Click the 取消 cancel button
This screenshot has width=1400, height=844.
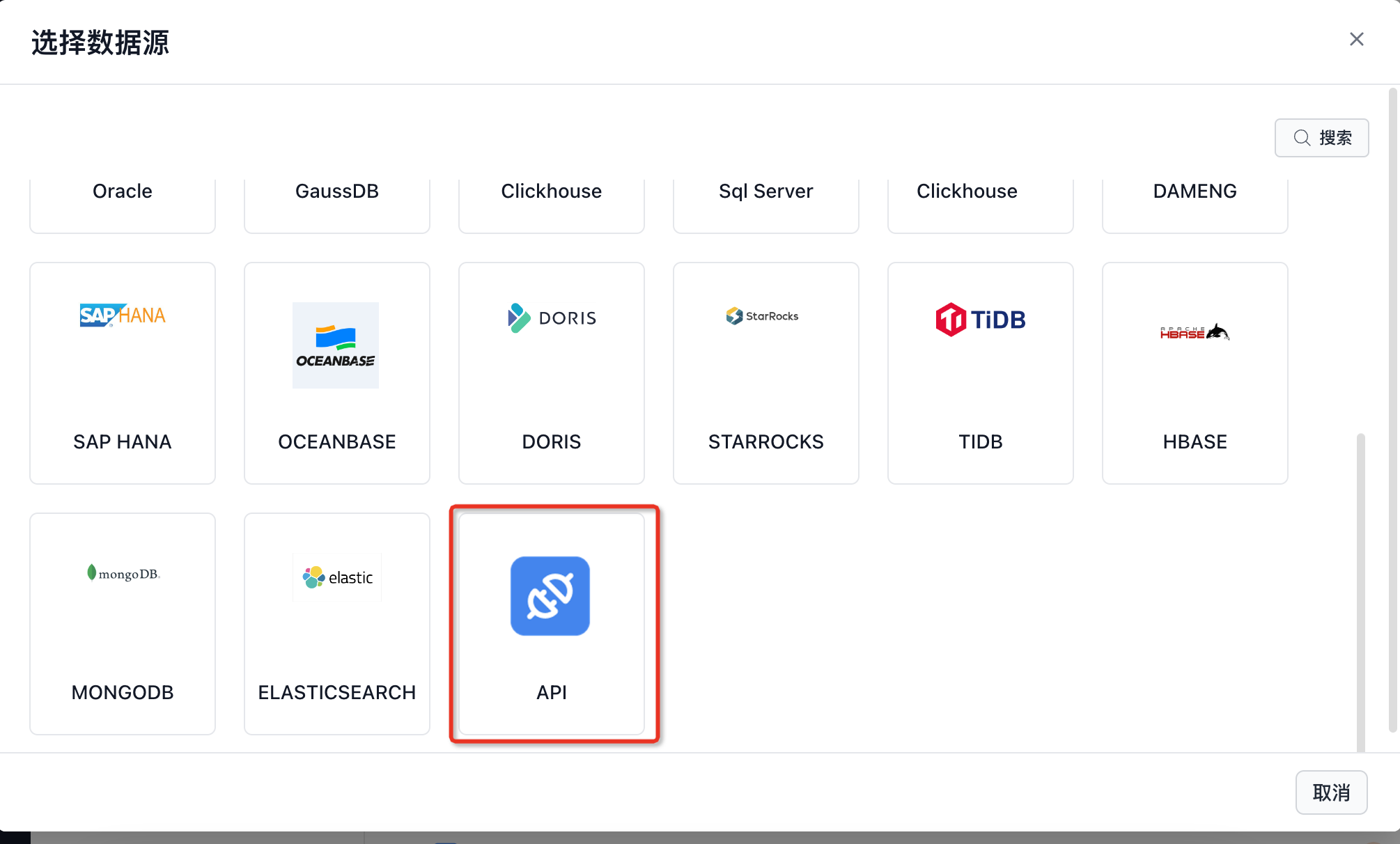point(1331,792)
